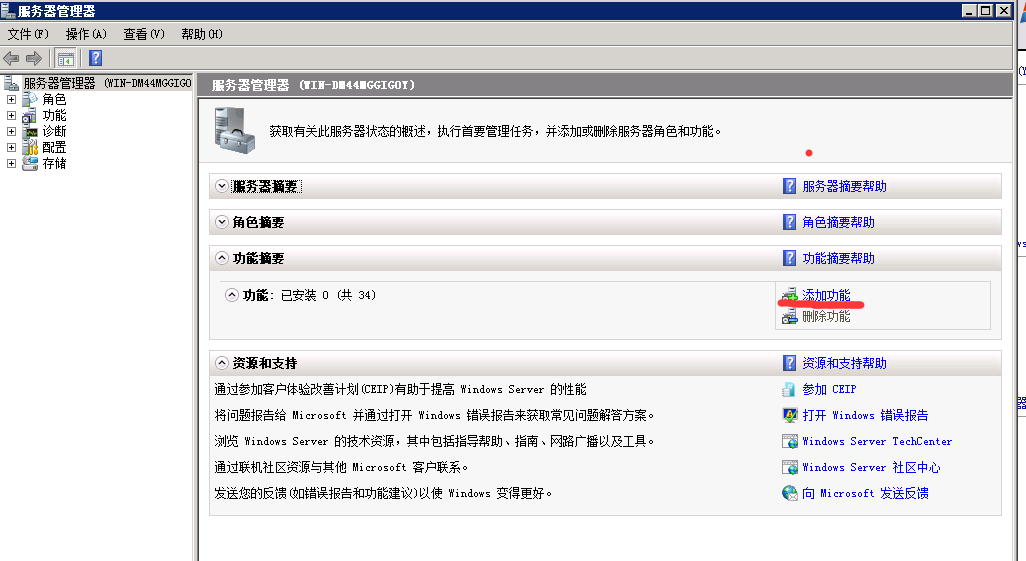Open the 操作(A) menu
This screenshot has width=1026, height=561.
pyautogui.click(x=86, y=34)
